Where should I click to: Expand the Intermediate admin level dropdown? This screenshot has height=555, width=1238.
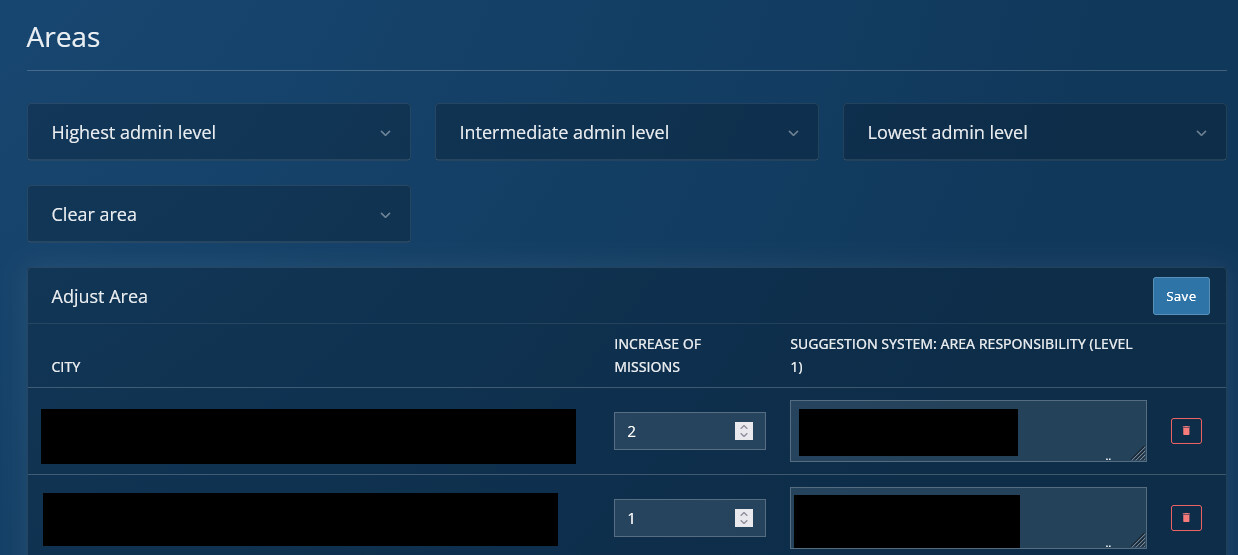coord(626,132)
